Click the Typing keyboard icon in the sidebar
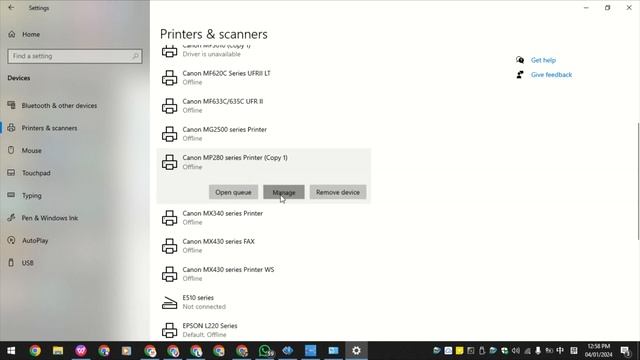This screenshot has width=640, height=360. point(11,195)
